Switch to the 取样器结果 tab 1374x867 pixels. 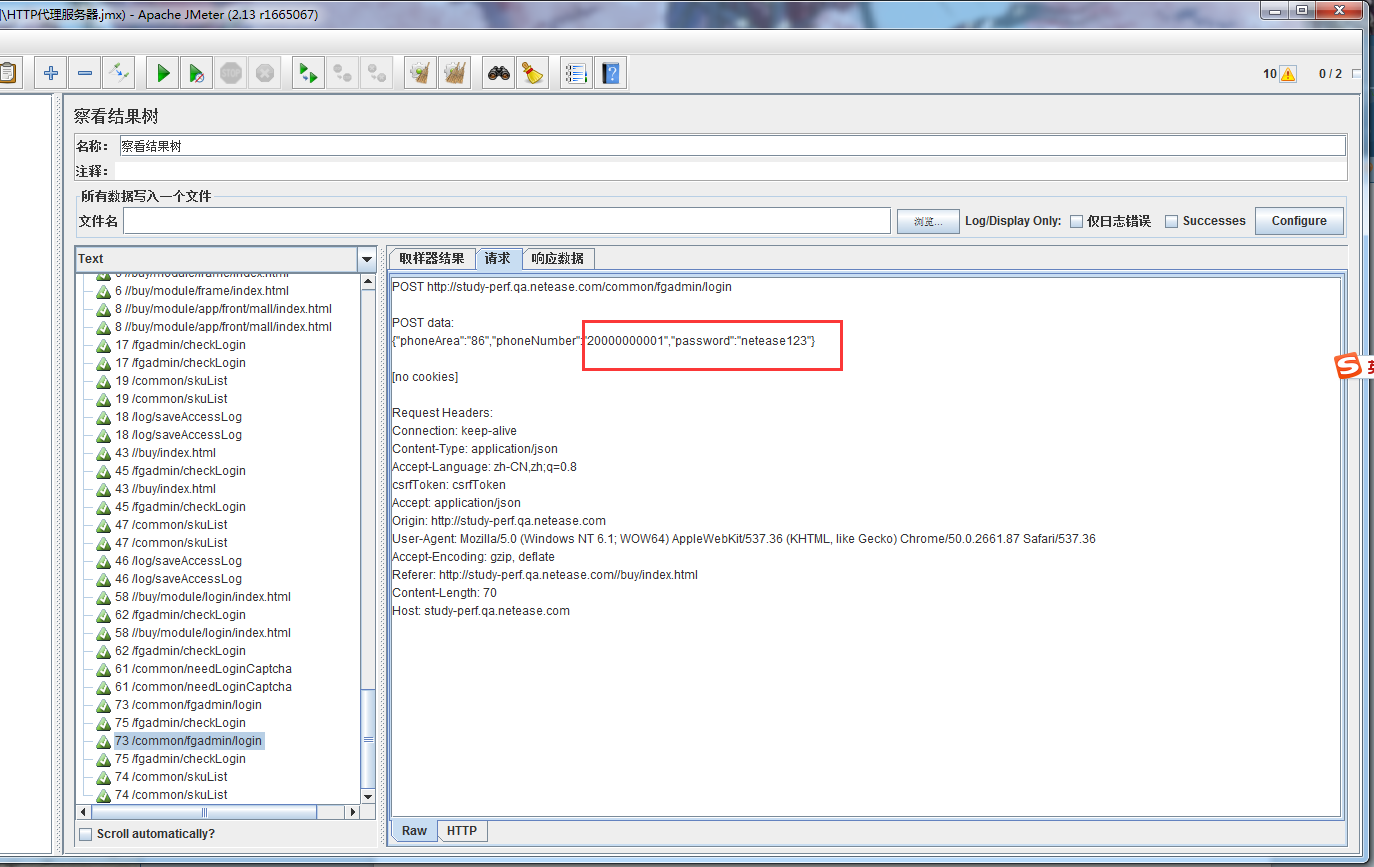432,258
